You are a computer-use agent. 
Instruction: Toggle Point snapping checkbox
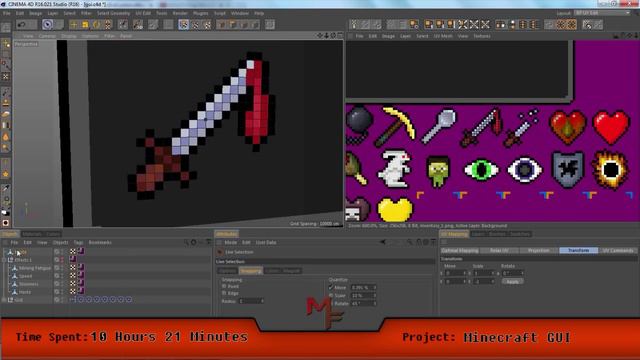[224, 287]
